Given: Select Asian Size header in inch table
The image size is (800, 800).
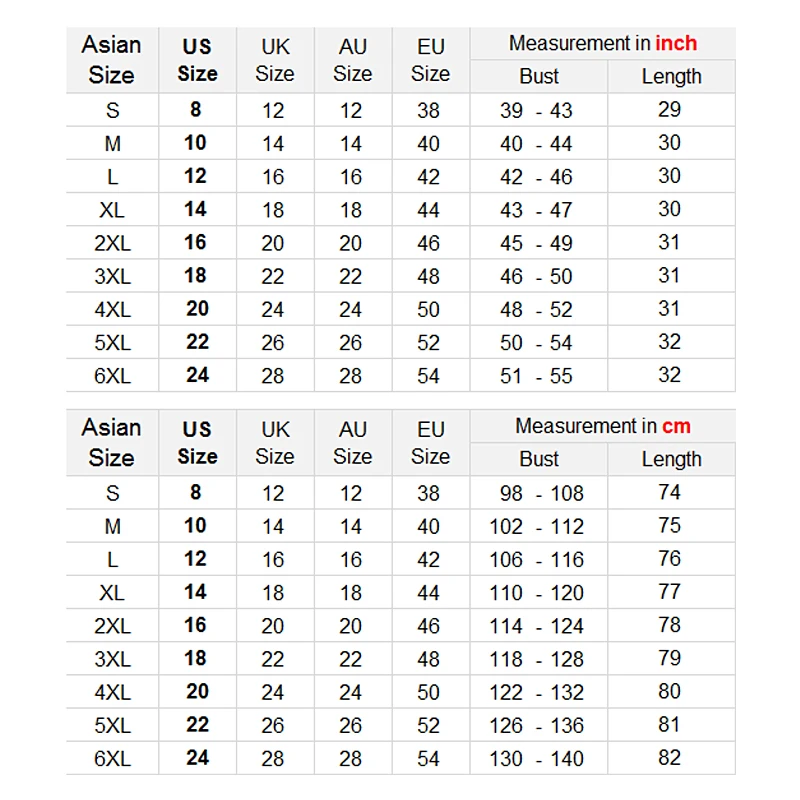Looking at the screenshot, I should 111,59.
